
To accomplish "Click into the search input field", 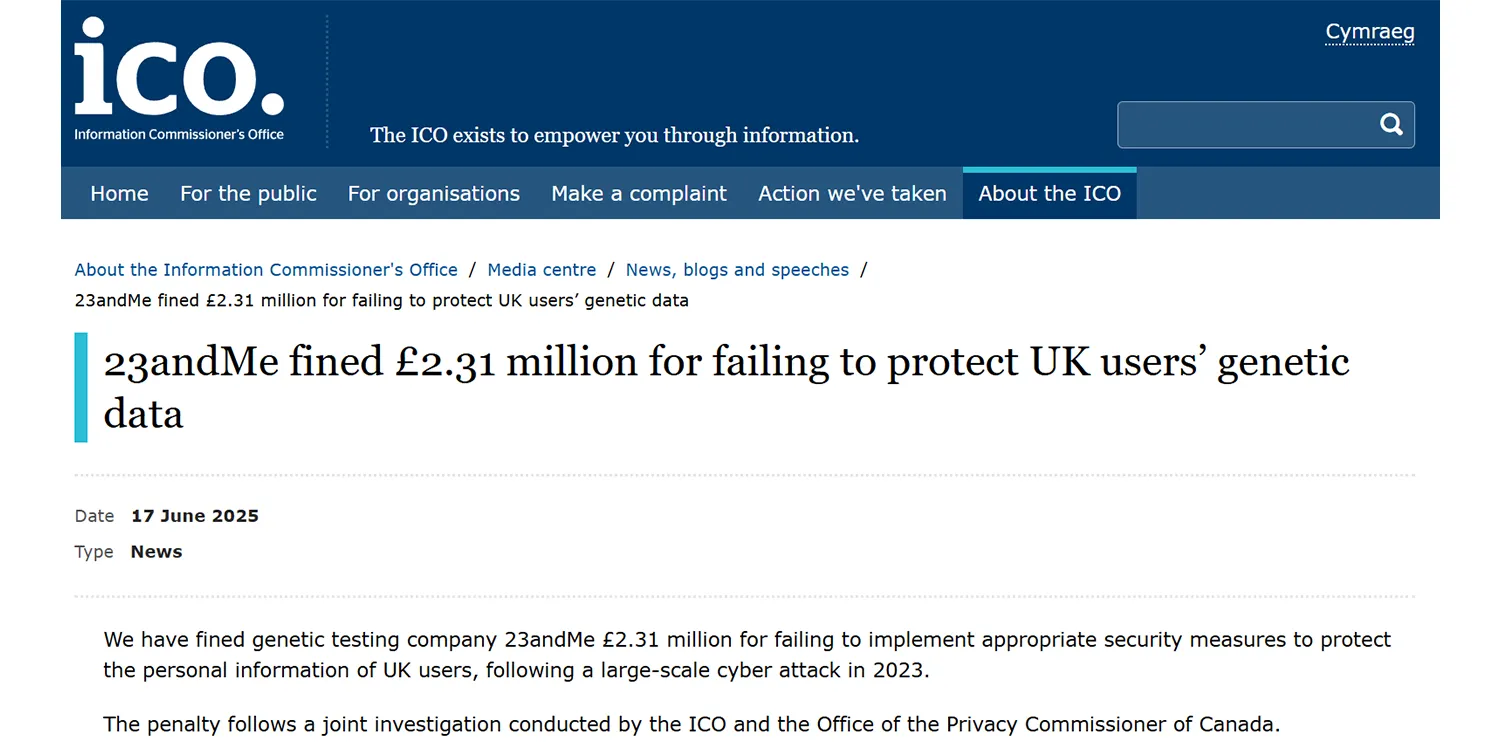I will click(x=1245, y=125).
